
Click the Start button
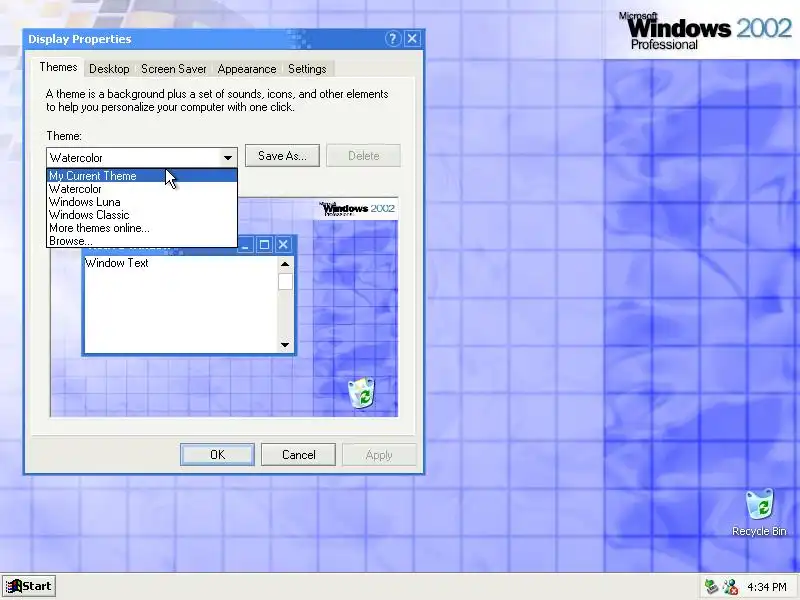pyautogui.click(x=29, y=586)
